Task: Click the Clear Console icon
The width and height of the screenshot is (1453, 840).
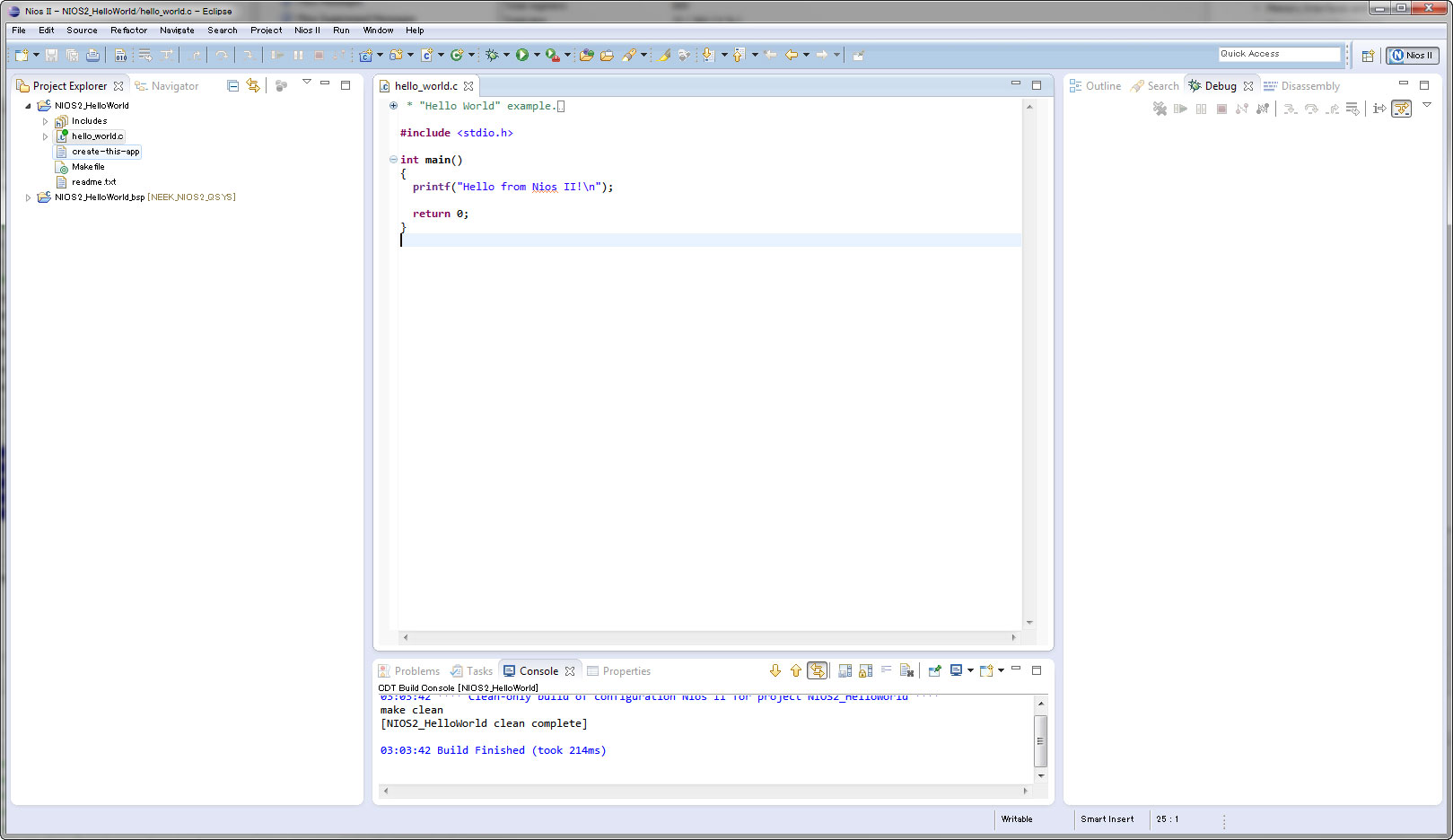Action: click(x=906, y=671)
